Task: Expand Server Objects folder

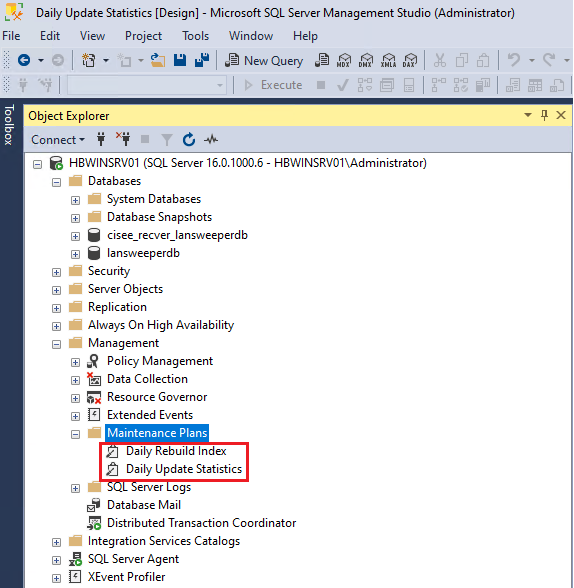Action: pyautogui.click(x=57, y=290)
